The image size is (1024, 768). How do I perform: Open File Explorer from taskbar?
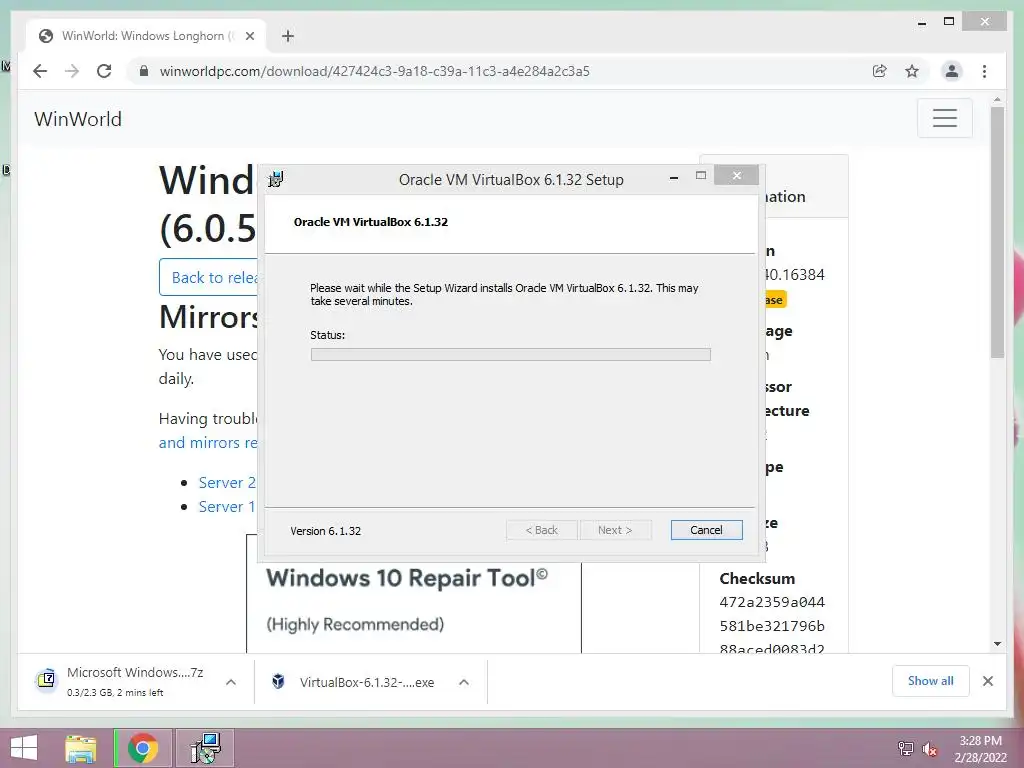click(81, 748)
